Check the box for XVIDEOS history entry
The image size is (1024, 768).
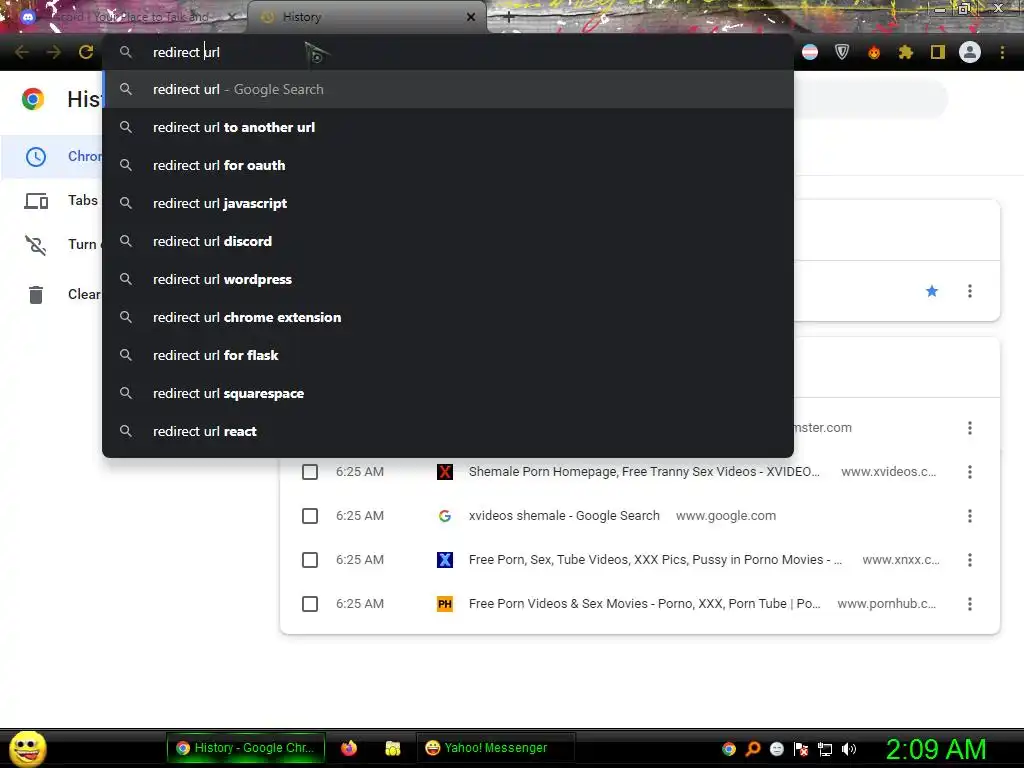(x=310, y=472)
